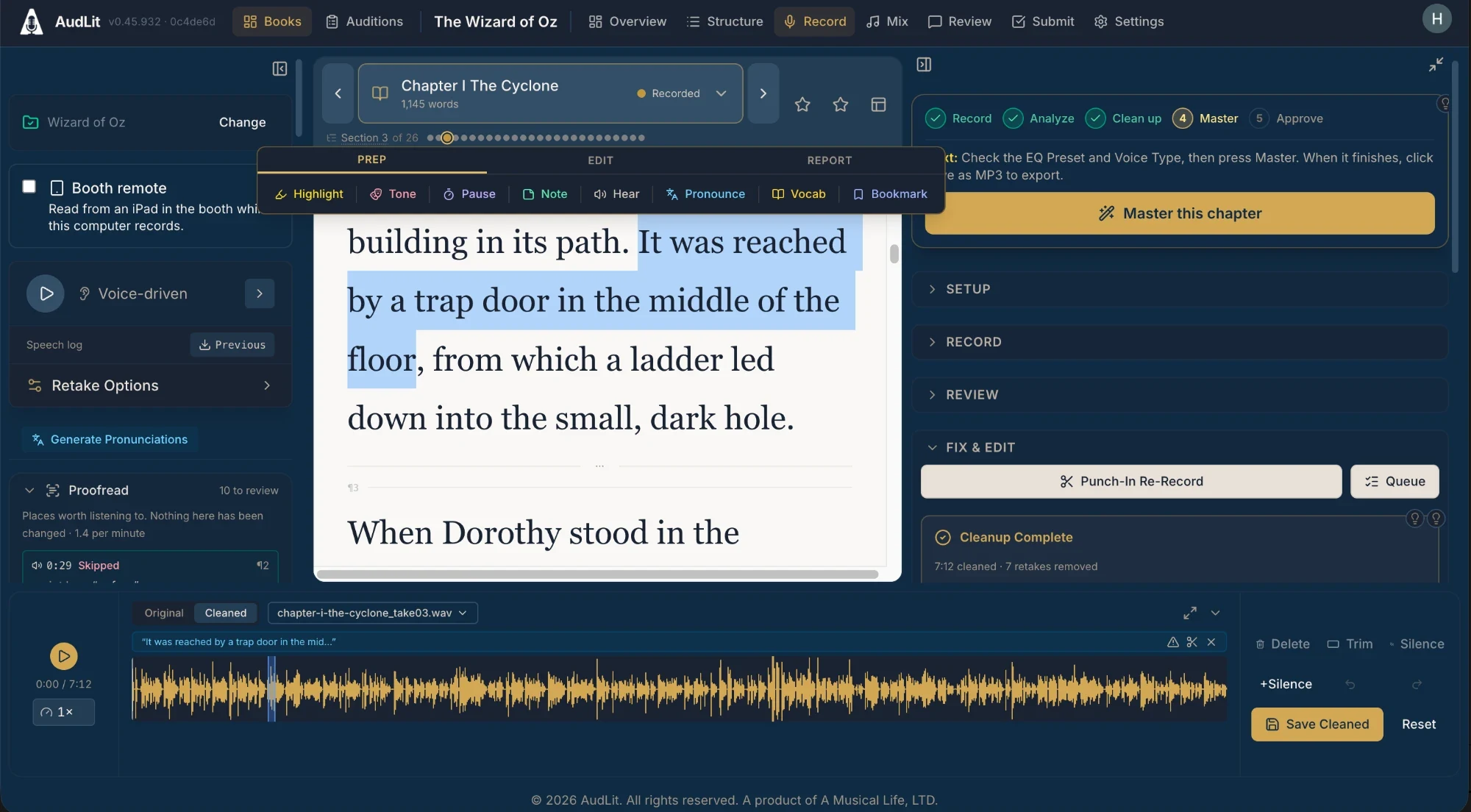
Task: Expand the waveform editor to fullscreen
Action: point(1190,613)
